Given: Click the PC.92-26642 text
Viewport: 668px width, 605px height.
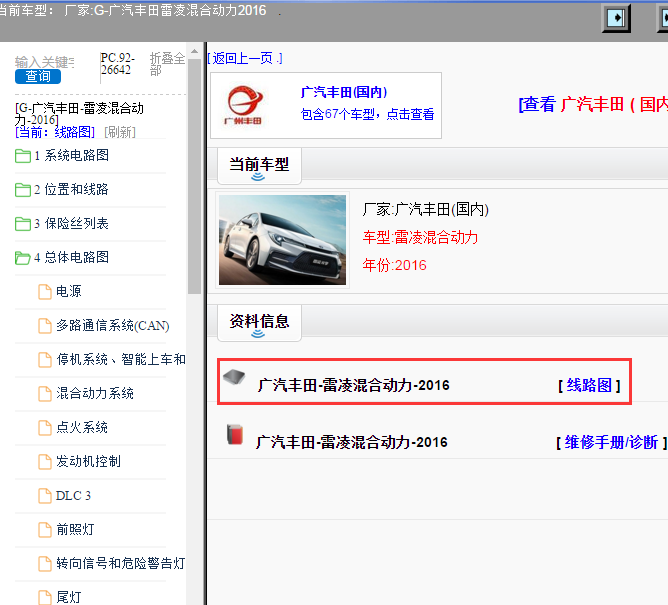Looking at the screenshot, I should [x=118, y=63].
